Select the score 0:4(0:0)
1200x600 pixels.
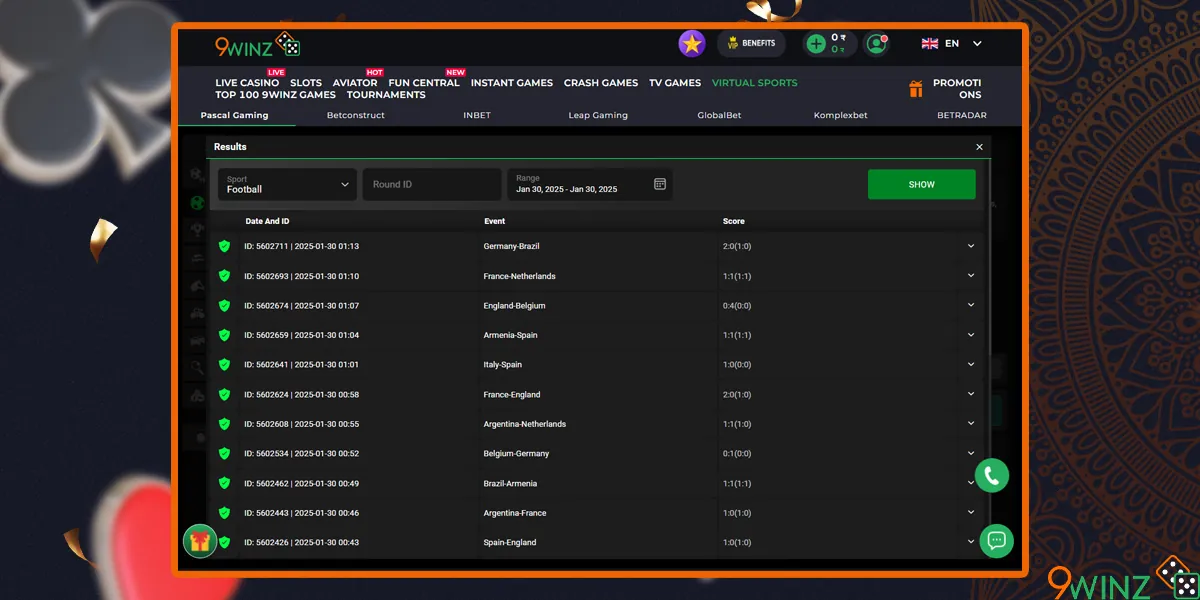click(736, 305)
